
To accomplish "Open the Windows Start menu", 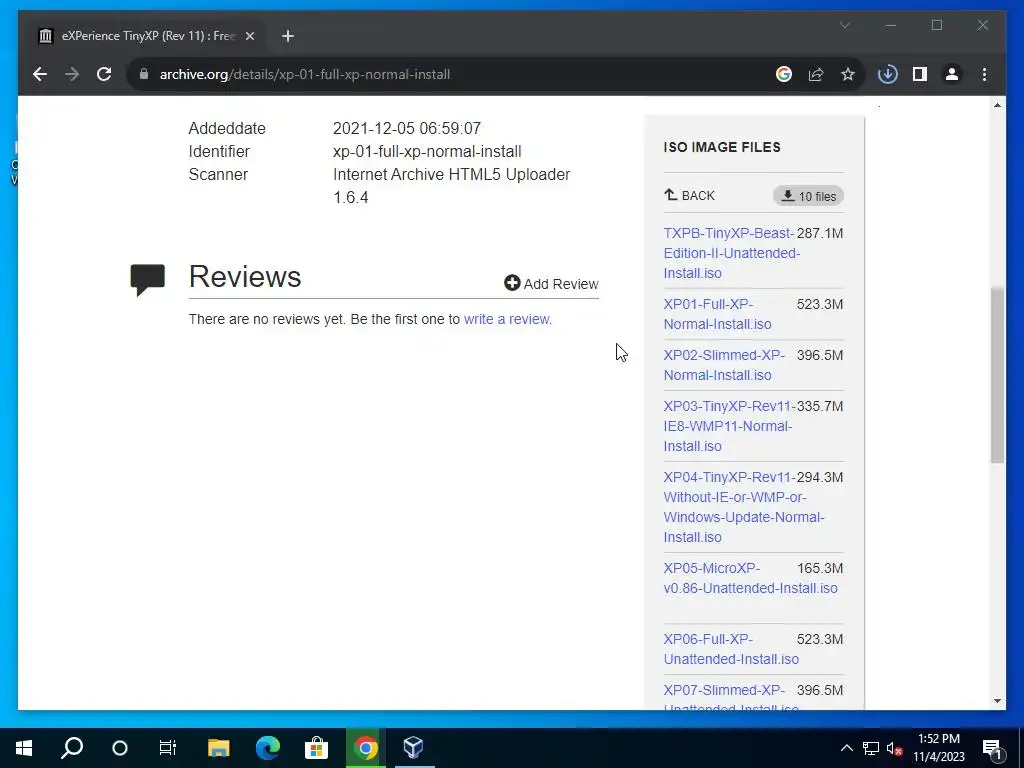I will click(24, 748).
